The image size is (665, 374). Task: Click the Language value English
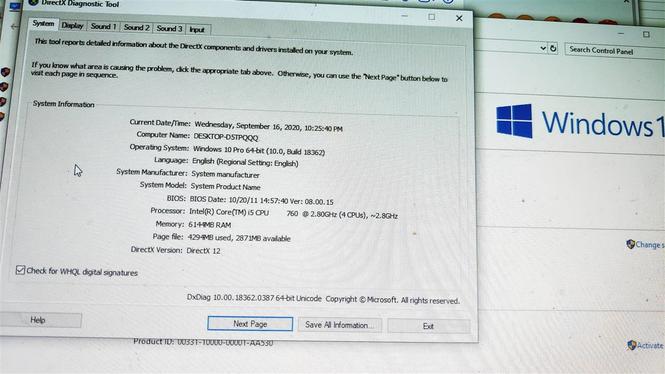click(x=245, y=162)
